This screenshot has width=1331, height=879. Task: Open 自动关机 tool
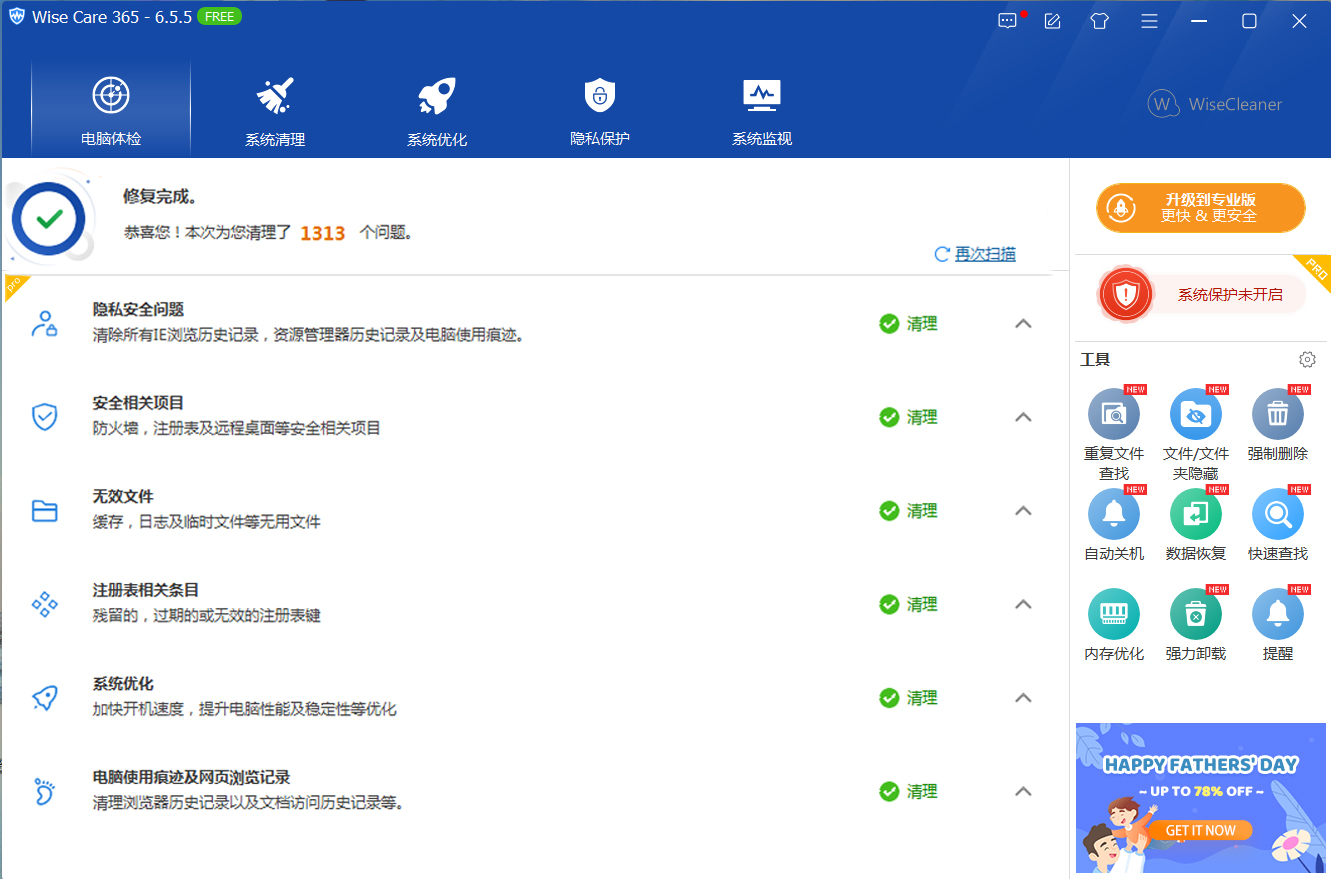1114,526
